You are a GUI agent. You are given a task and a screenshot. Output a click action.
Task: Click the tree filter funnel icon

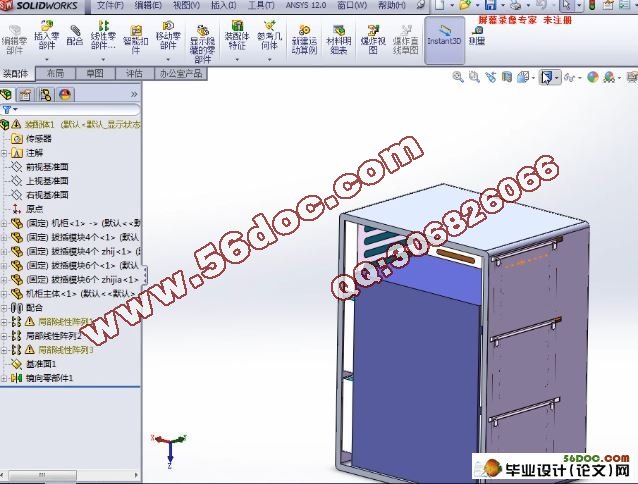[x=7, y=109]
